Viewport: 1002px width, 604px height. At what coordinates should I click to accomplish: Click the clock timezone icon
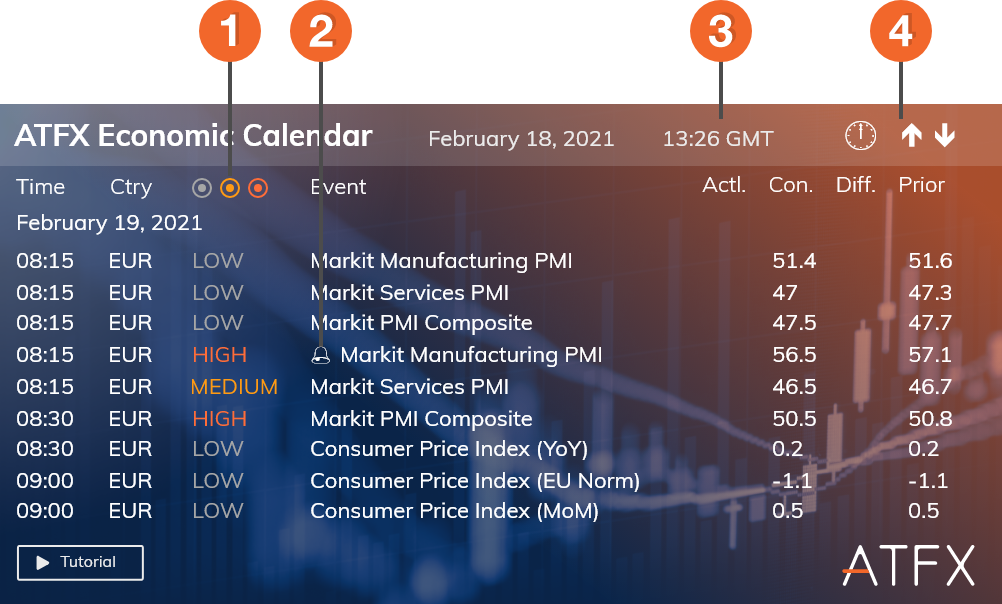point(860,136)
